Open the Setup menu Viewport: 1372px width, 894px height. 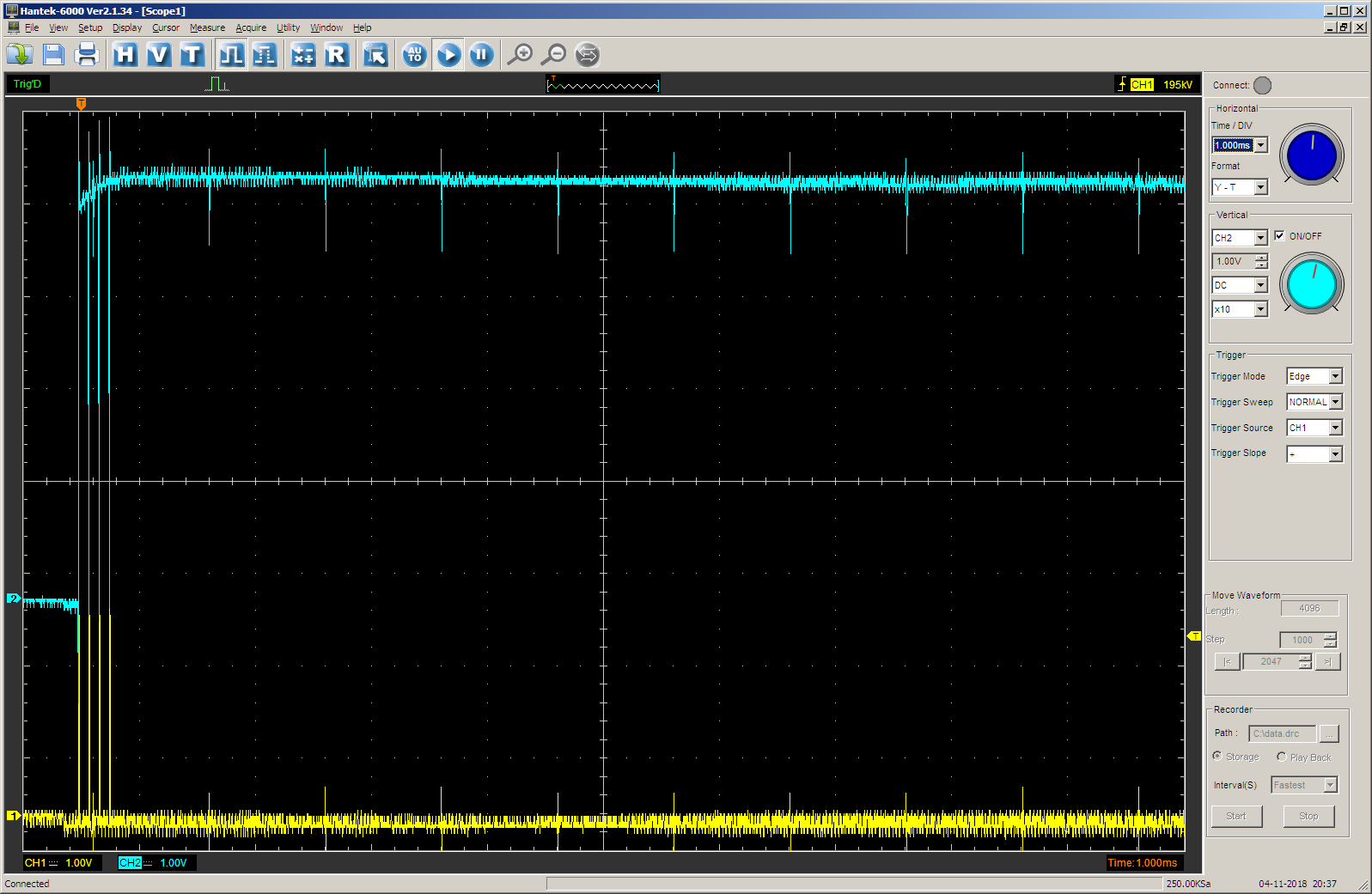pyautogui.click(x=90, y=27)
